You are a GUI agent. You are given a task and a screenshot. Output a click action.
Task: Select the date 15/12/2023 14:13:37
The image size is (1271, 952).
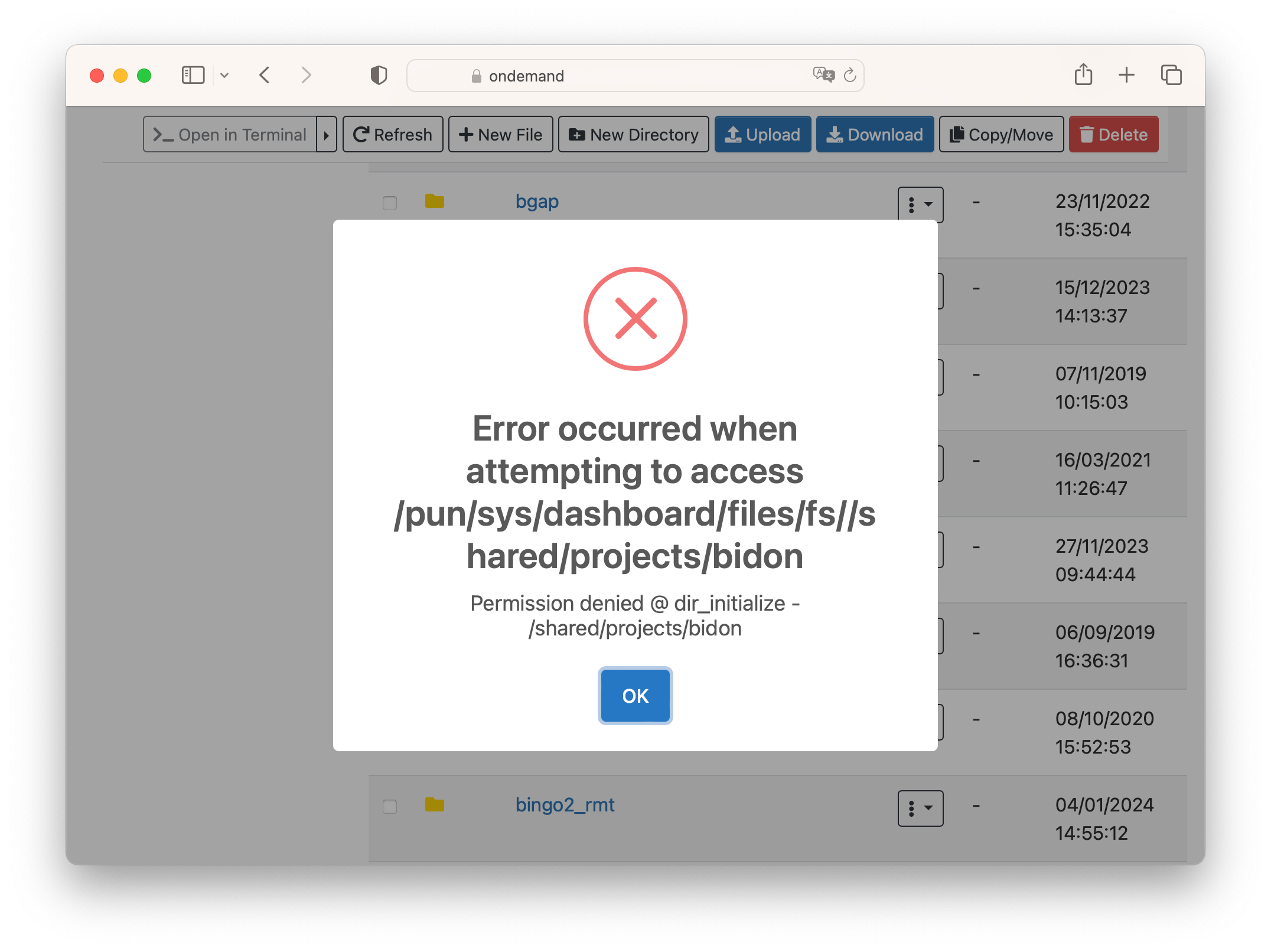pos(1102,302)
